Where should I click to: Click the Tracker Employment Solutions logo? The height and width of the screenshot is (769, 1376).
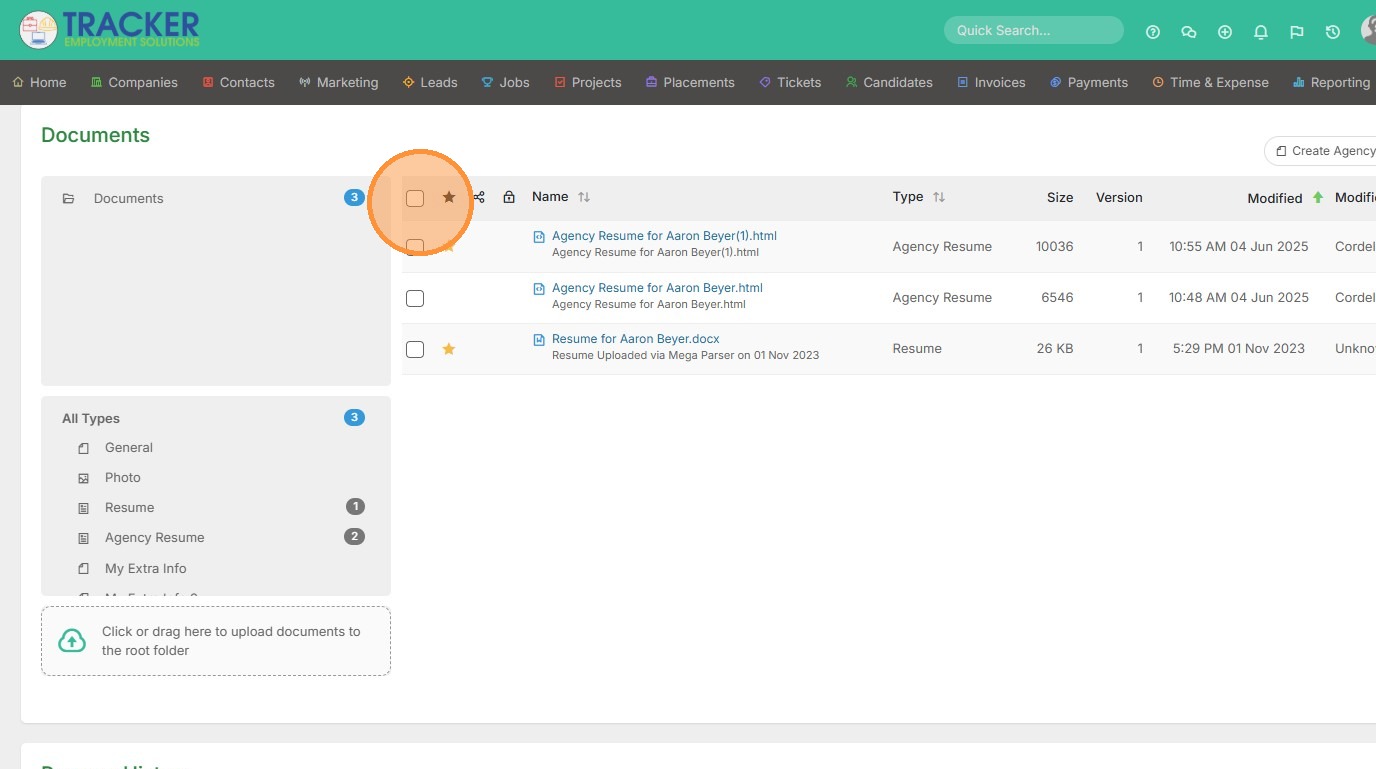tap(109, 30)
